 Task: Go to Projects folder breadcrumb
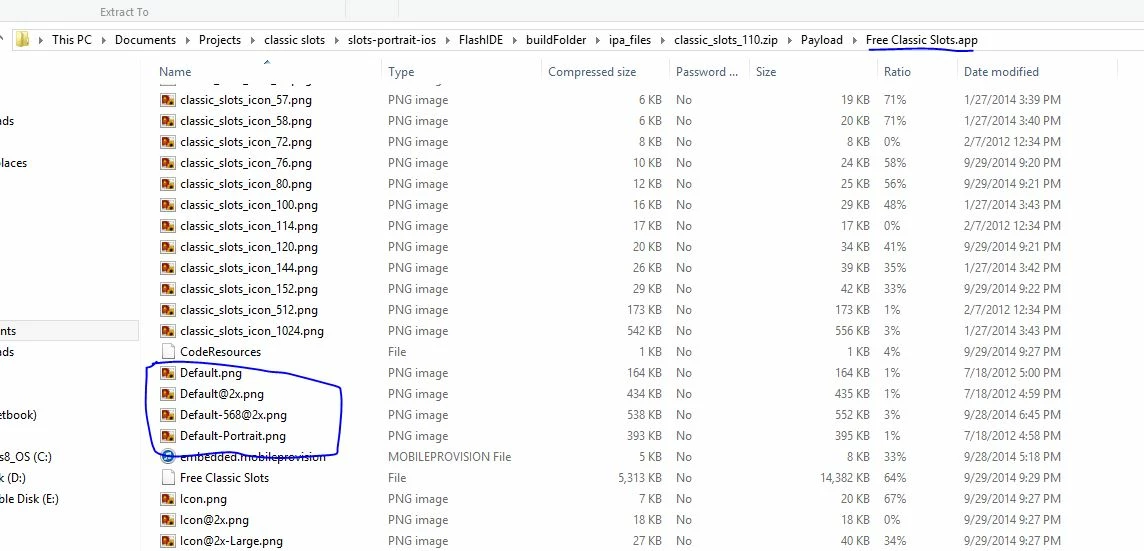[220, 40]
